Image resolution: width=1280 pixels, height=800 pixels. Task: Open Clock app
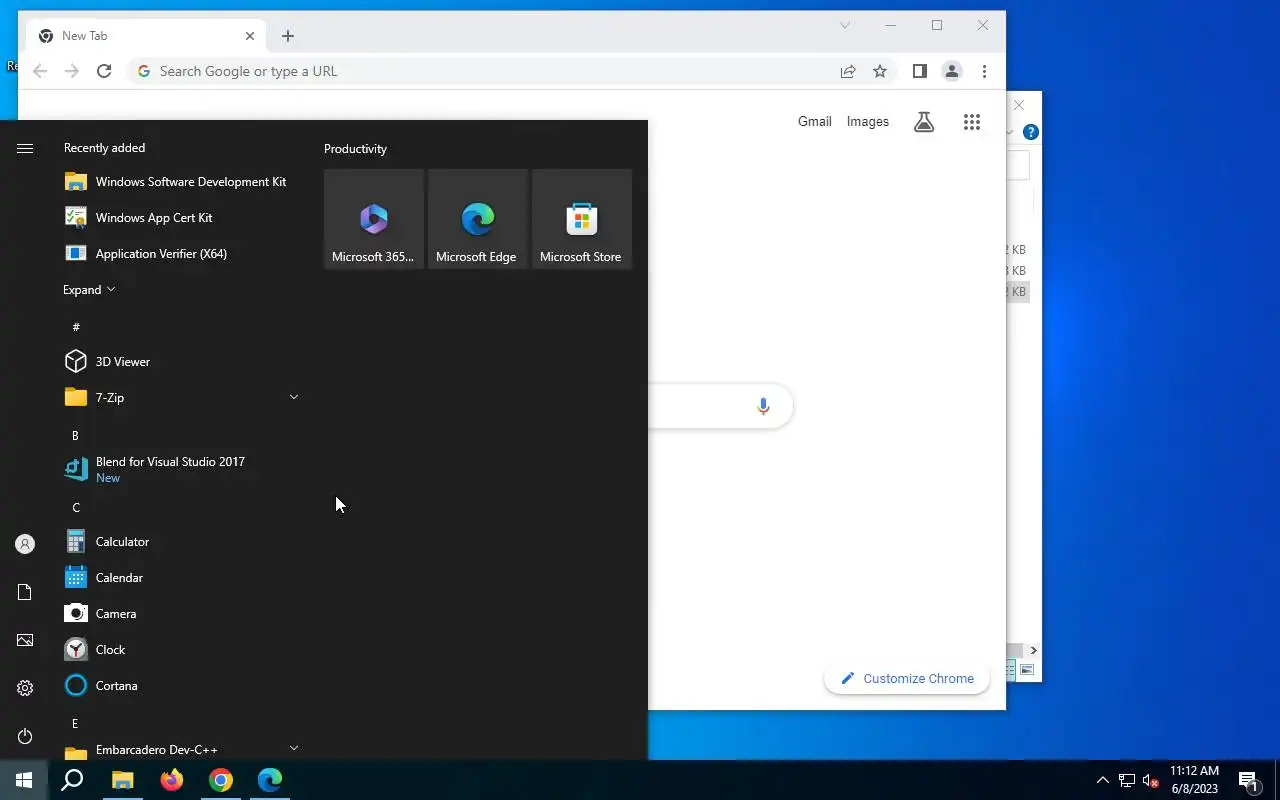(180, 650)
